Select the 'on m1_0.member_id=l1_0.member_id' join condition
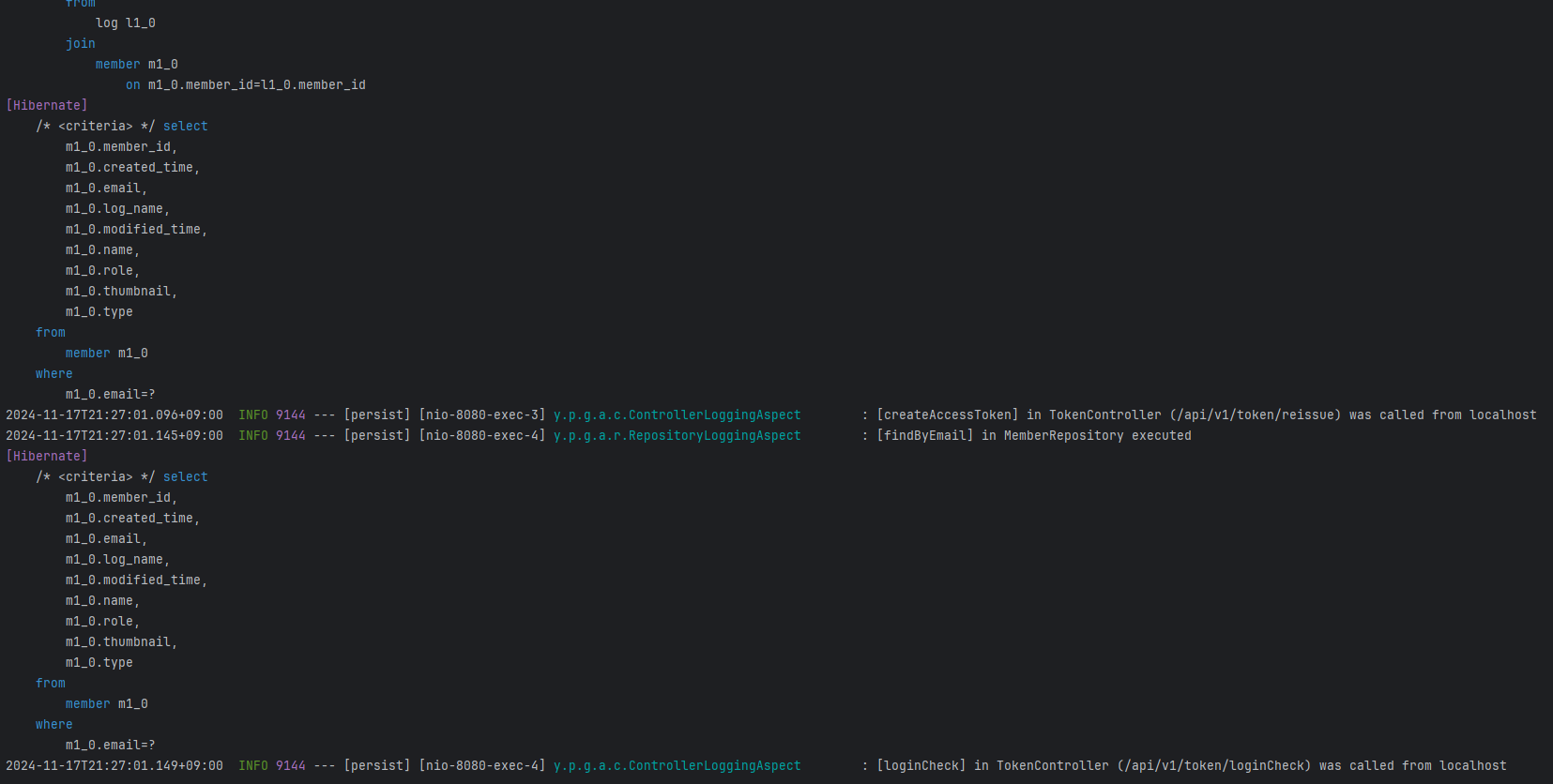The image size is (1553, 784). tap(246, 84)
